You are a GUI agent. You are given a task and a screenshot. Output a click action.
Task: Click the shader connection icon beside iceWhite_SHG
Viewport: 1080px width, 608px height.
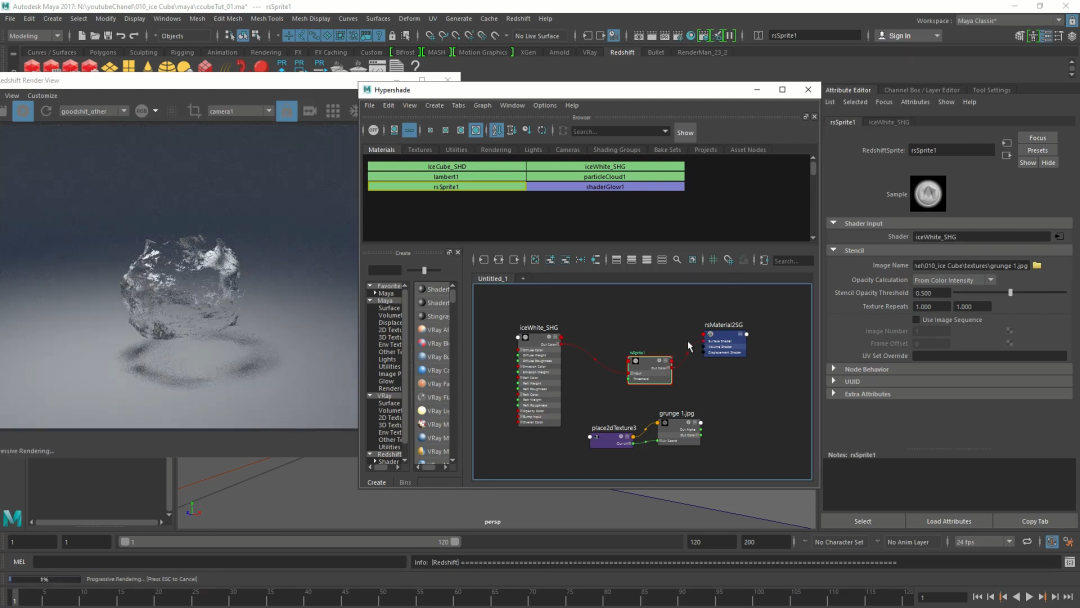coord(1059,236)
